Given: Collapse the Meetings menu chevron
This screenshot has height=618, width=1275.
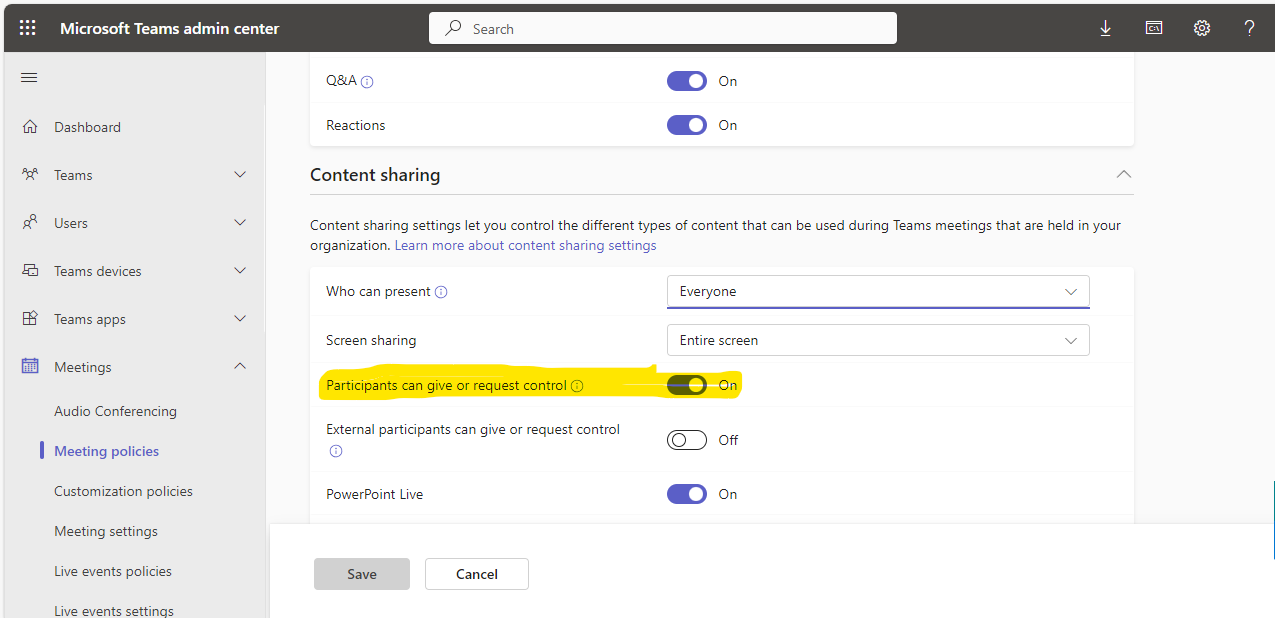Looking at the screenshot, I should 240,367.
